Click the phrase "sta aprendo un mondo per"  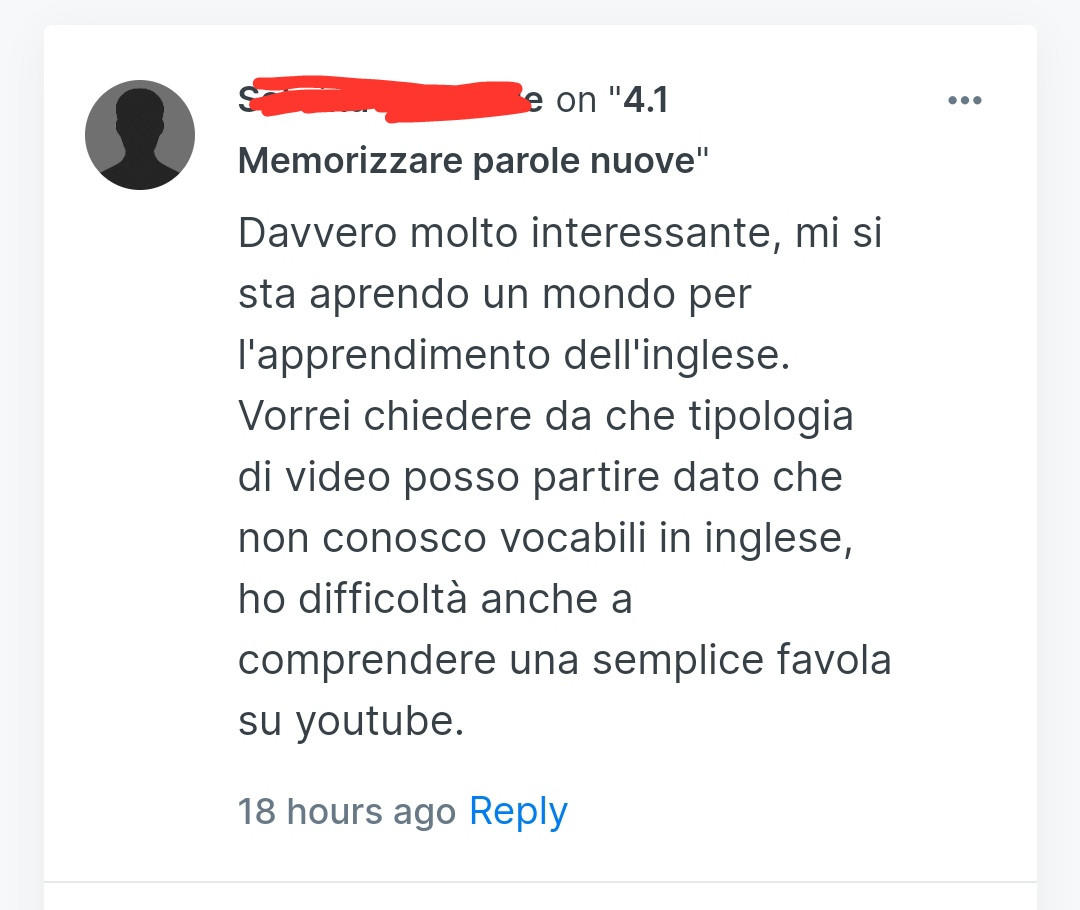tap(495, 295)
